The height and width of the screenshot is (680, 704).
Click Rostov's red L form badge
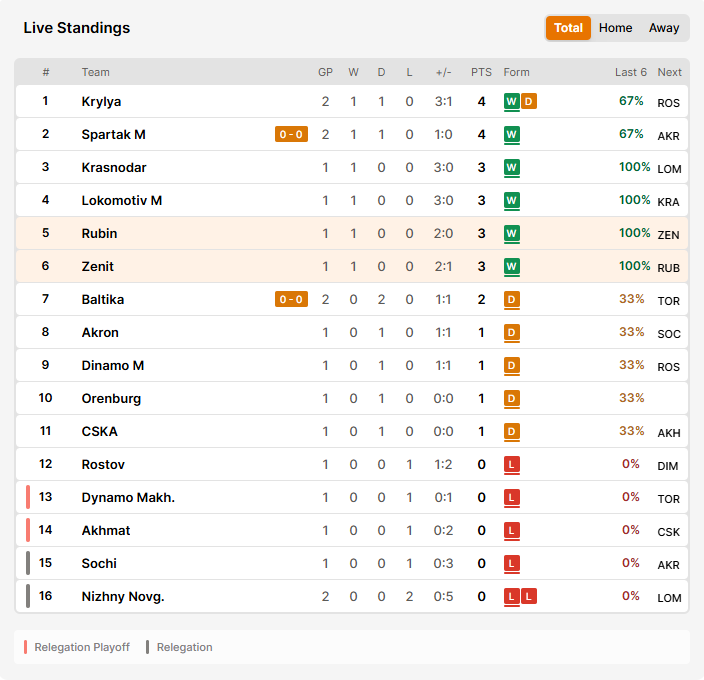point(511,465)
